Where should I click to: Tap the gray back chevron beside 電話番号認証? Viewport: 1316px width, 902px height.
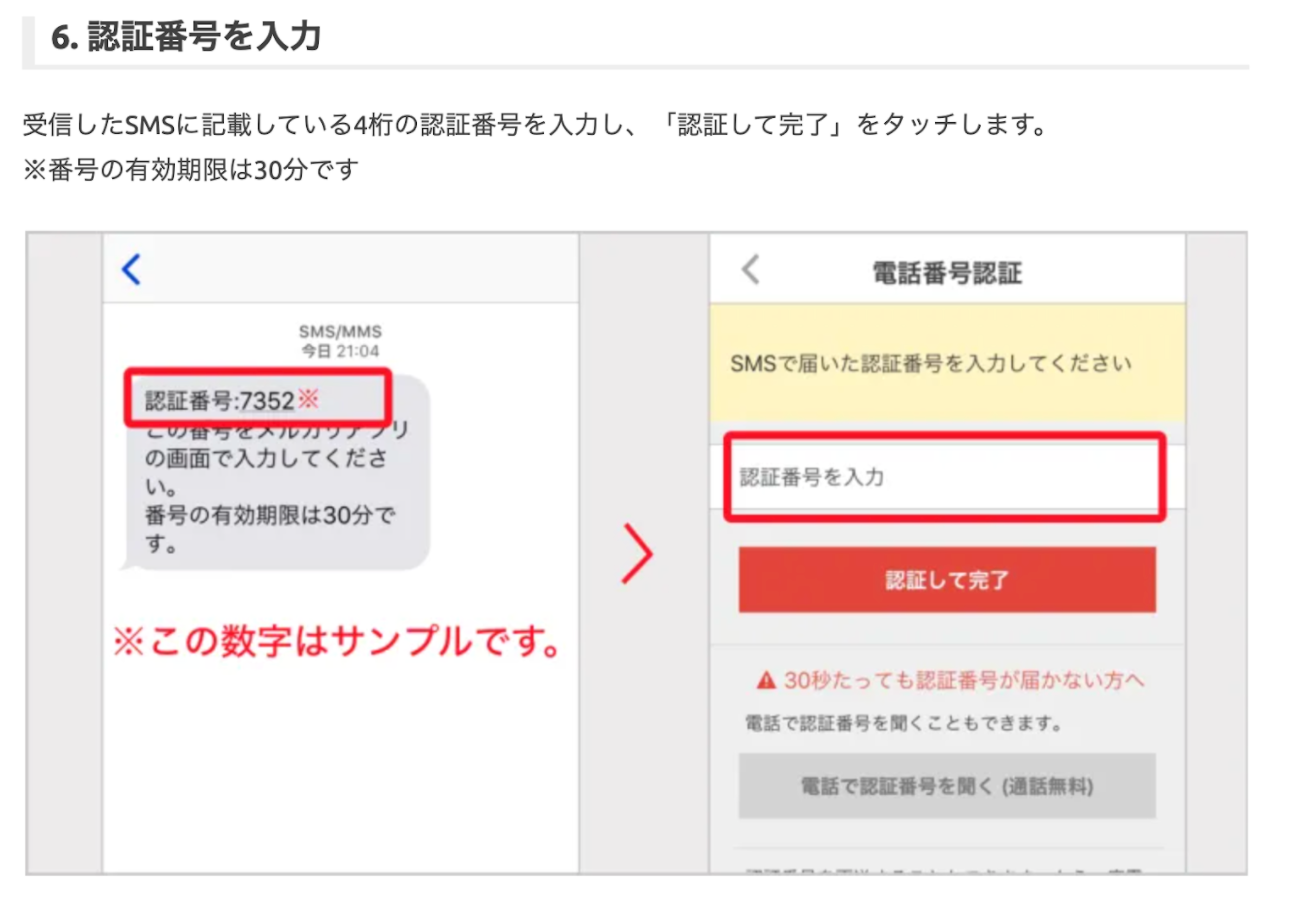pos(750,270)
